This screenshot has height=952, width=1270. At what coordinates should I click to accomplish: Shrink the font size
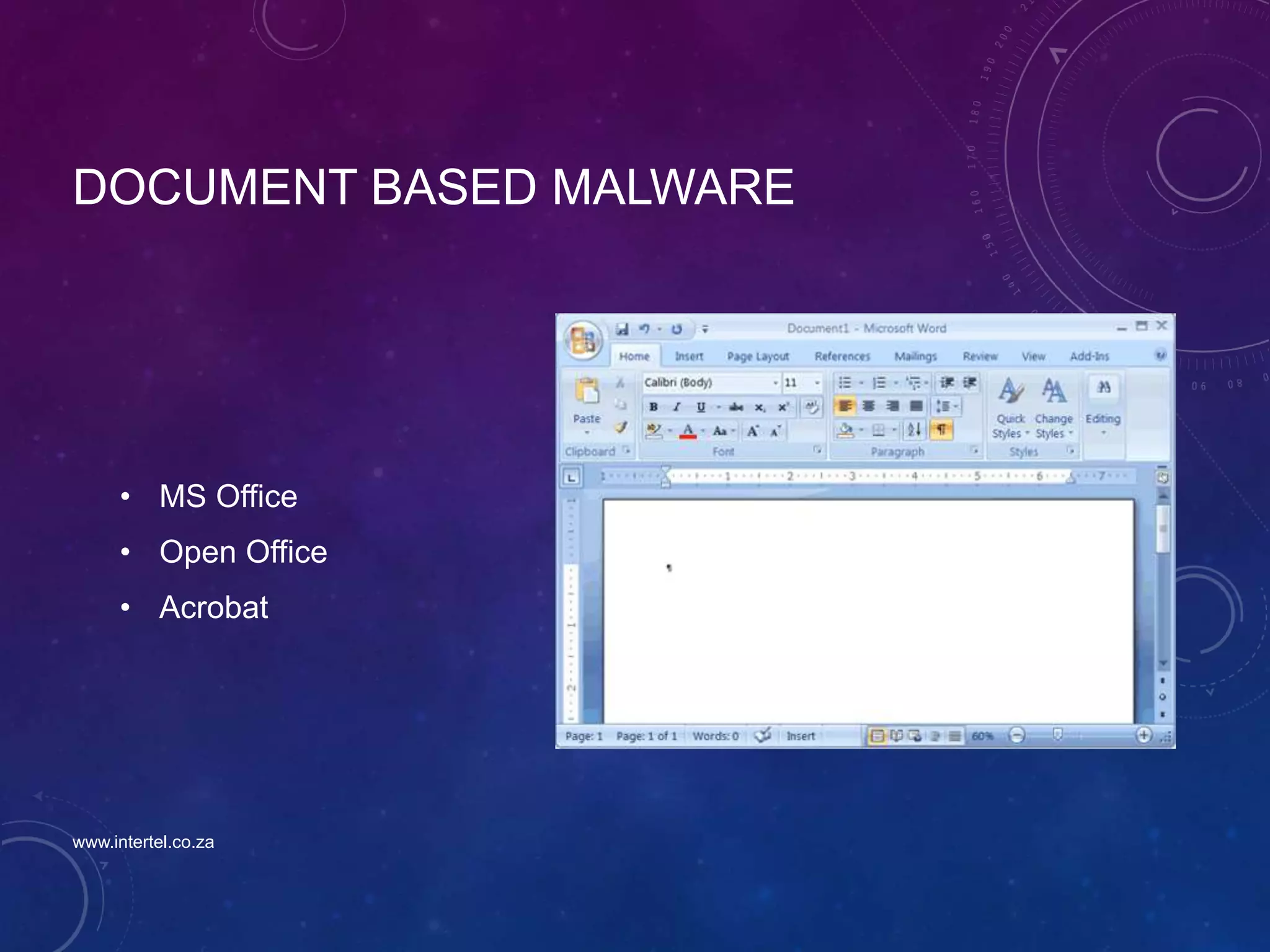click(x=776, y=431)
